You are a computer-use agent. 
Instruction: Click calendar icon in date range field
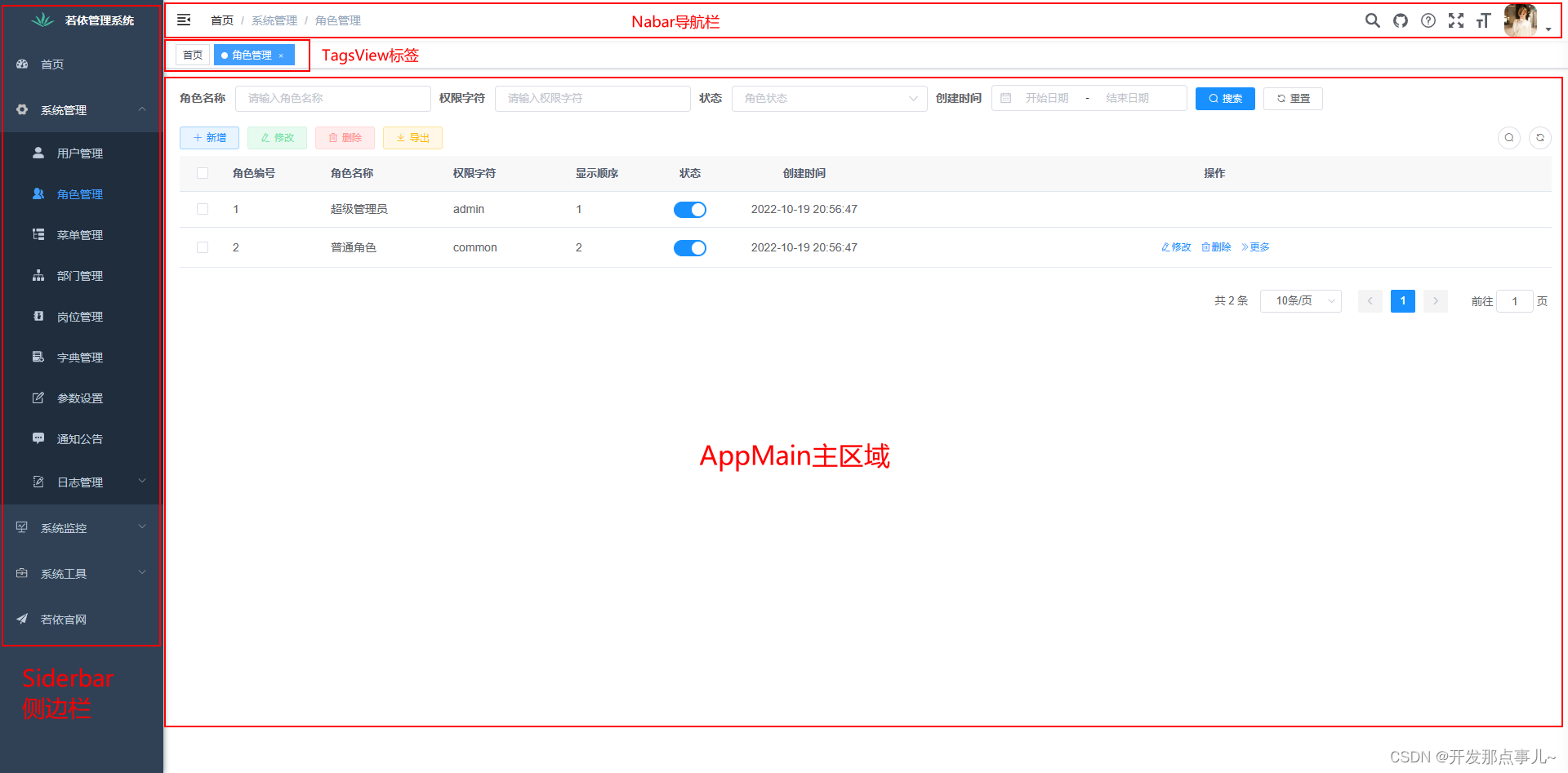click(x=1006, y=98)
